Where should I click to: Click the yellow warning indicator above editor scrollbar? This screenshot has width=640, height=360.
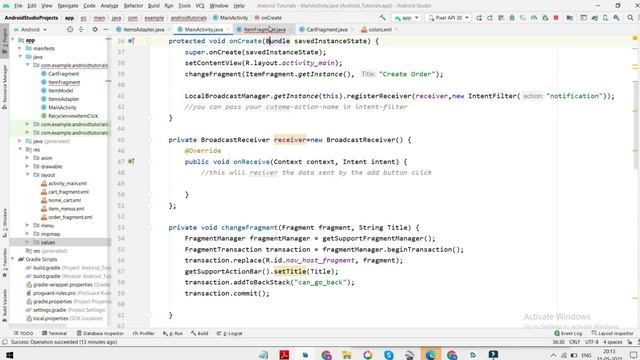(x=635, y=38)
